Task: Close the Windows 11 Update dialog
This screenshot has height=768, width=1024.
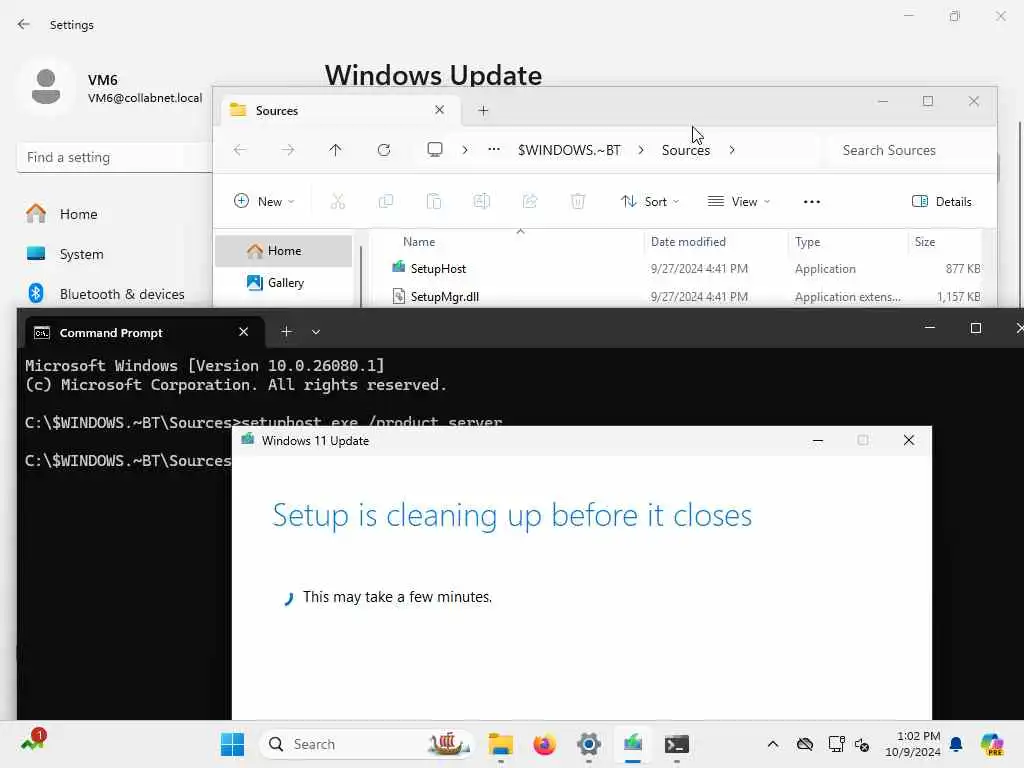Action: [x=908, y=440]
